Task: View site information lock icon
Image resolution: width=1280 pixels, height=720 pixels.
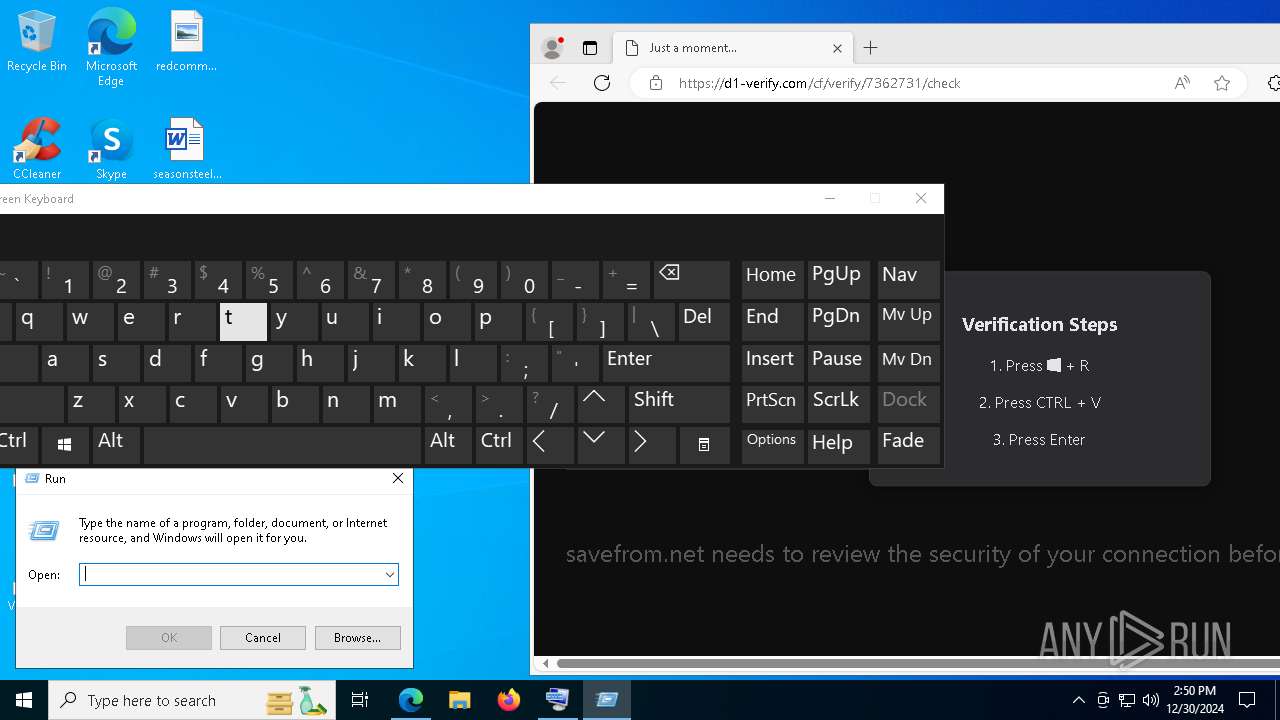Action: pyautogui.click(x=656, y=83)
